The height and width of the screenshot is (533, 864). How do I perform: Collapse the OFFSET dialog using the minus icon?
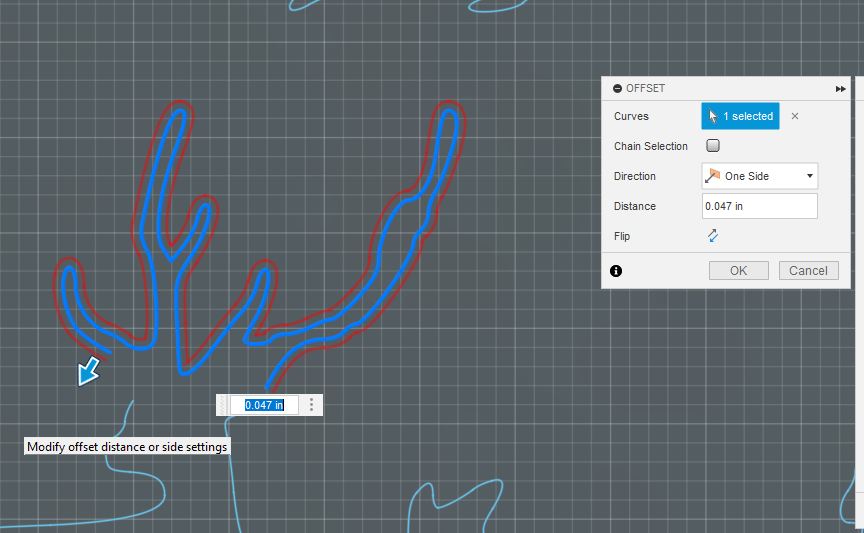[617, 88]
